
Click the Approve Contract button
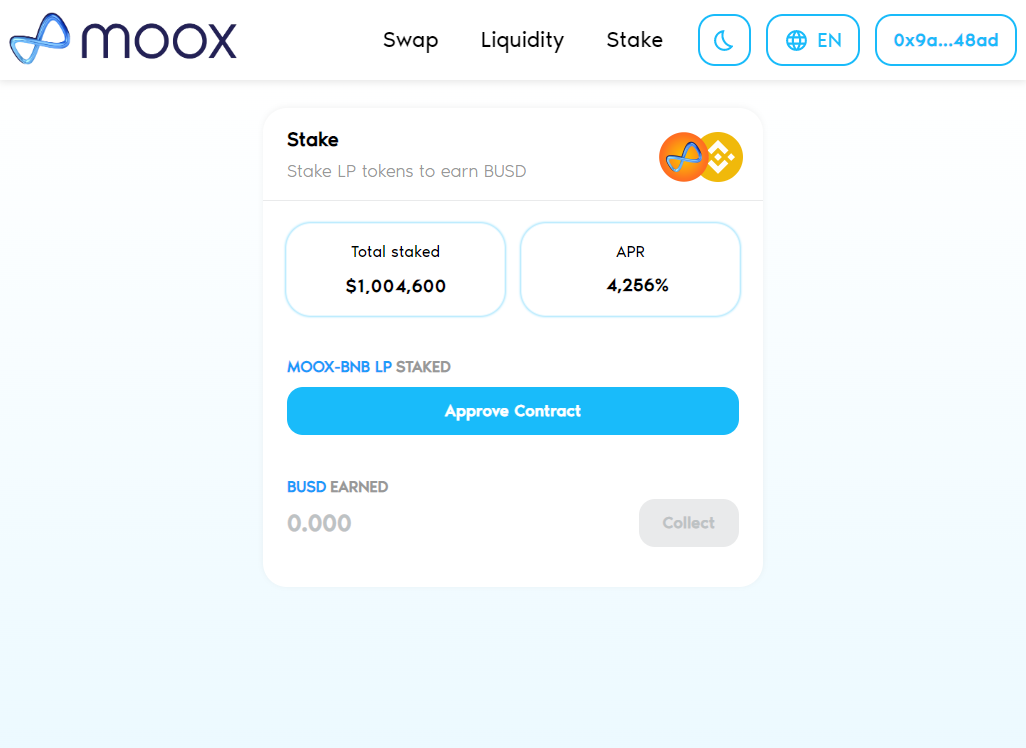pyautogui.click(x=513, y=411)
